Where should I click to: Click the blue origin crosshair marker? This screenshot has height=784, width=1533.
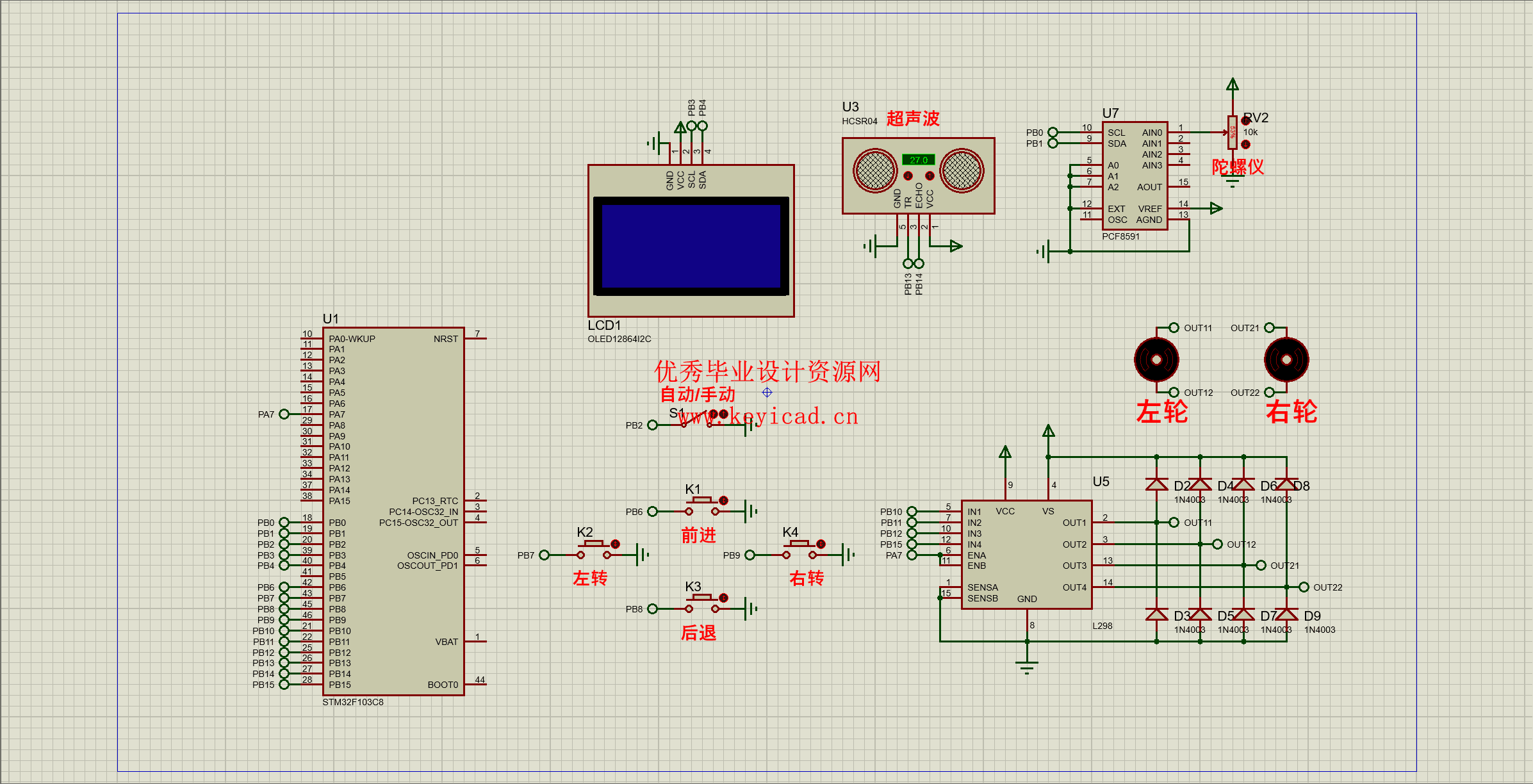[x=767, y=392]
